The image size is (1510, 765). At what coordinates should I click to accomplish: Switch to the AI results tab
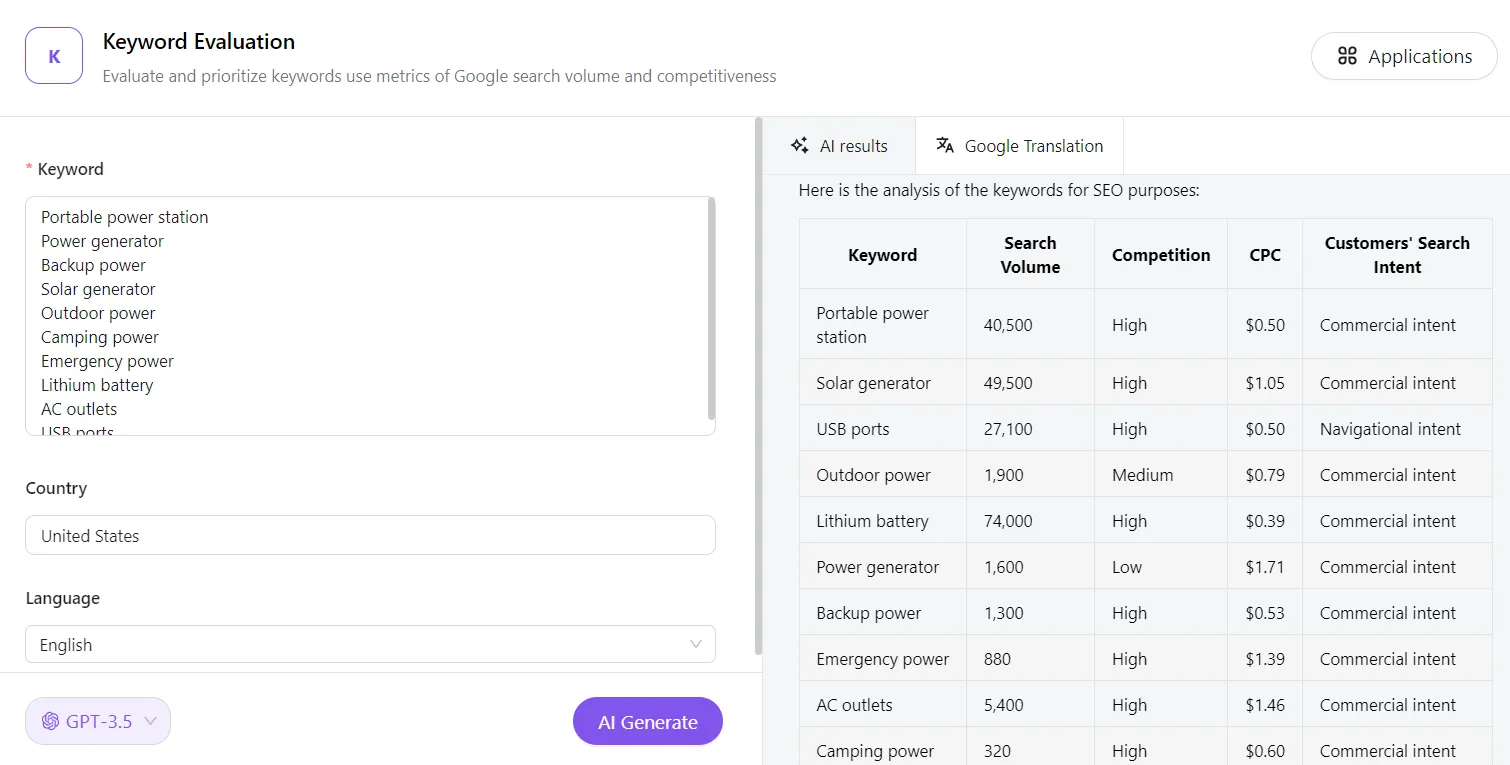pyautogui.click(x=840, y=146)
